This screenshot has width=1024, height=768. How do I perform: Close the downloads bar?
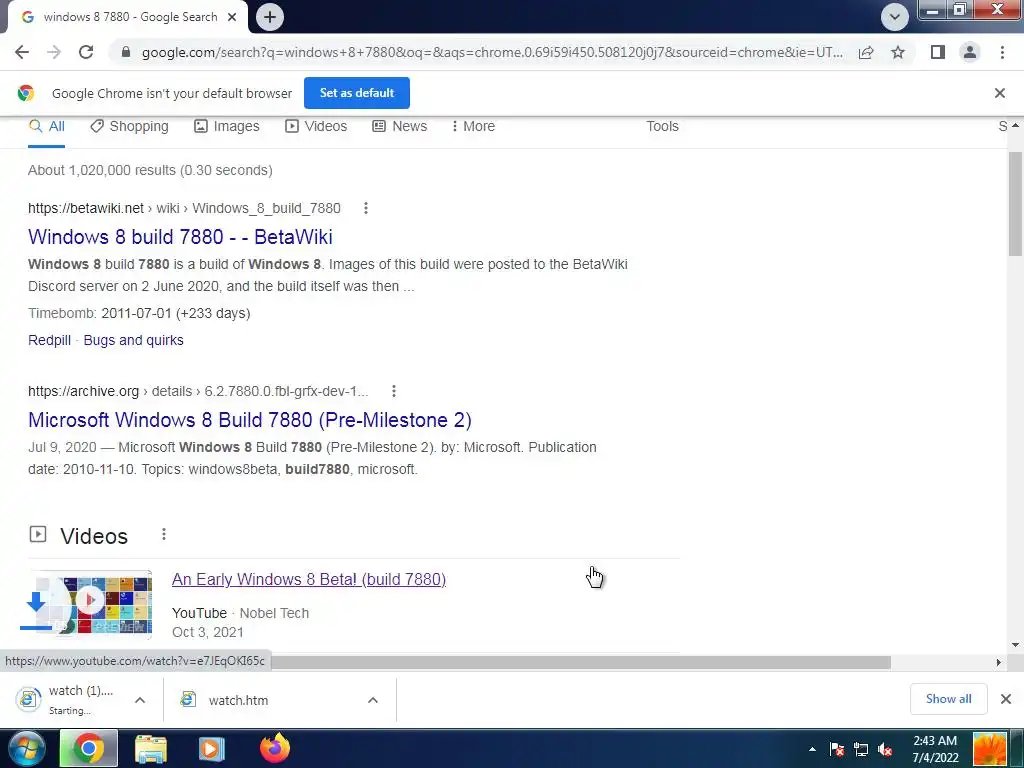point(1006,699)
